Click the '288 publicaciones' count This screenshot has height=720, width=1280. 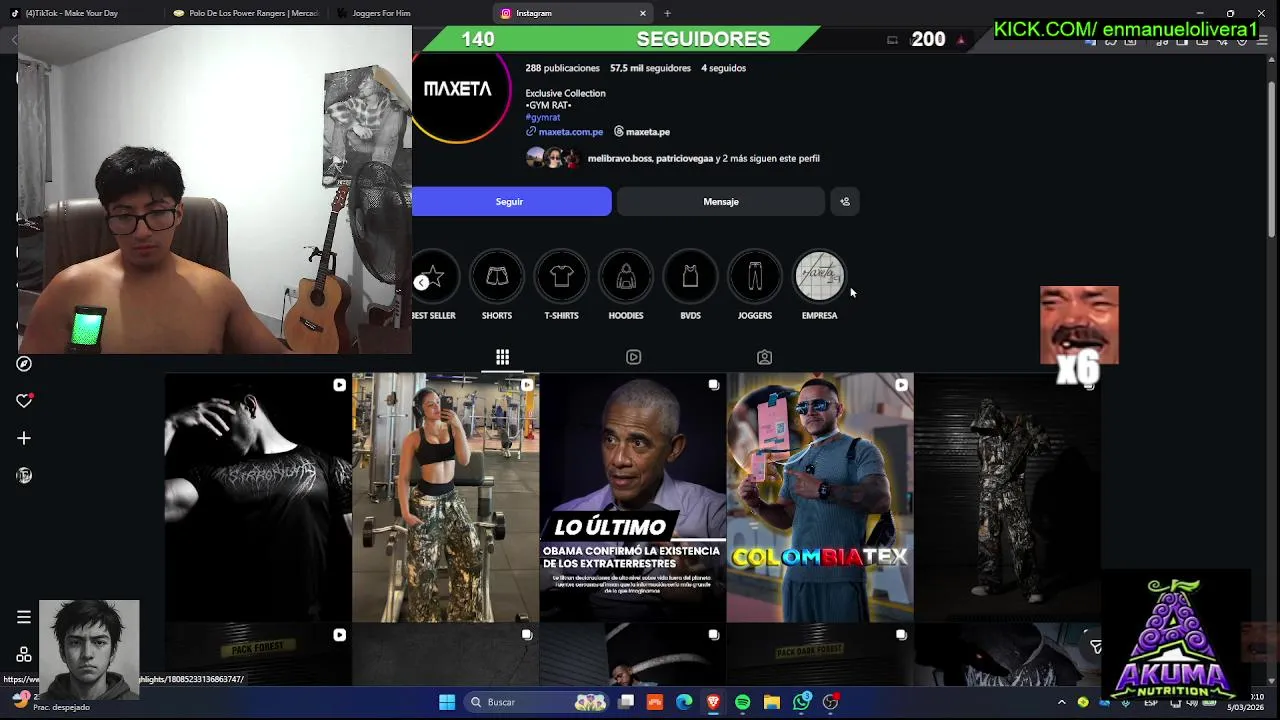pyautogui.click(x=562, y=68)
